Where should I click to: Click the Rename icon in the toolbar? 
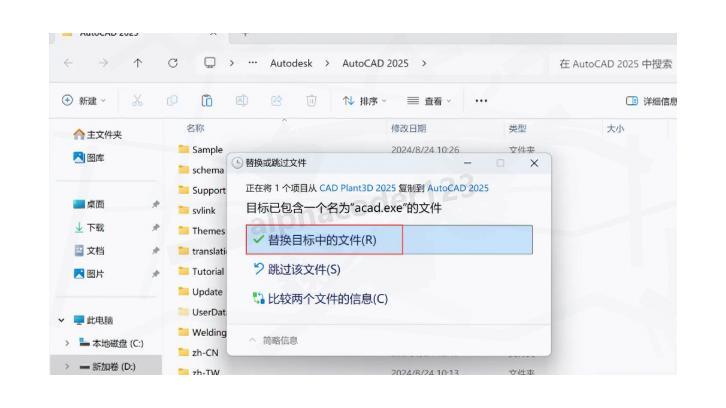tap(242, 100)
